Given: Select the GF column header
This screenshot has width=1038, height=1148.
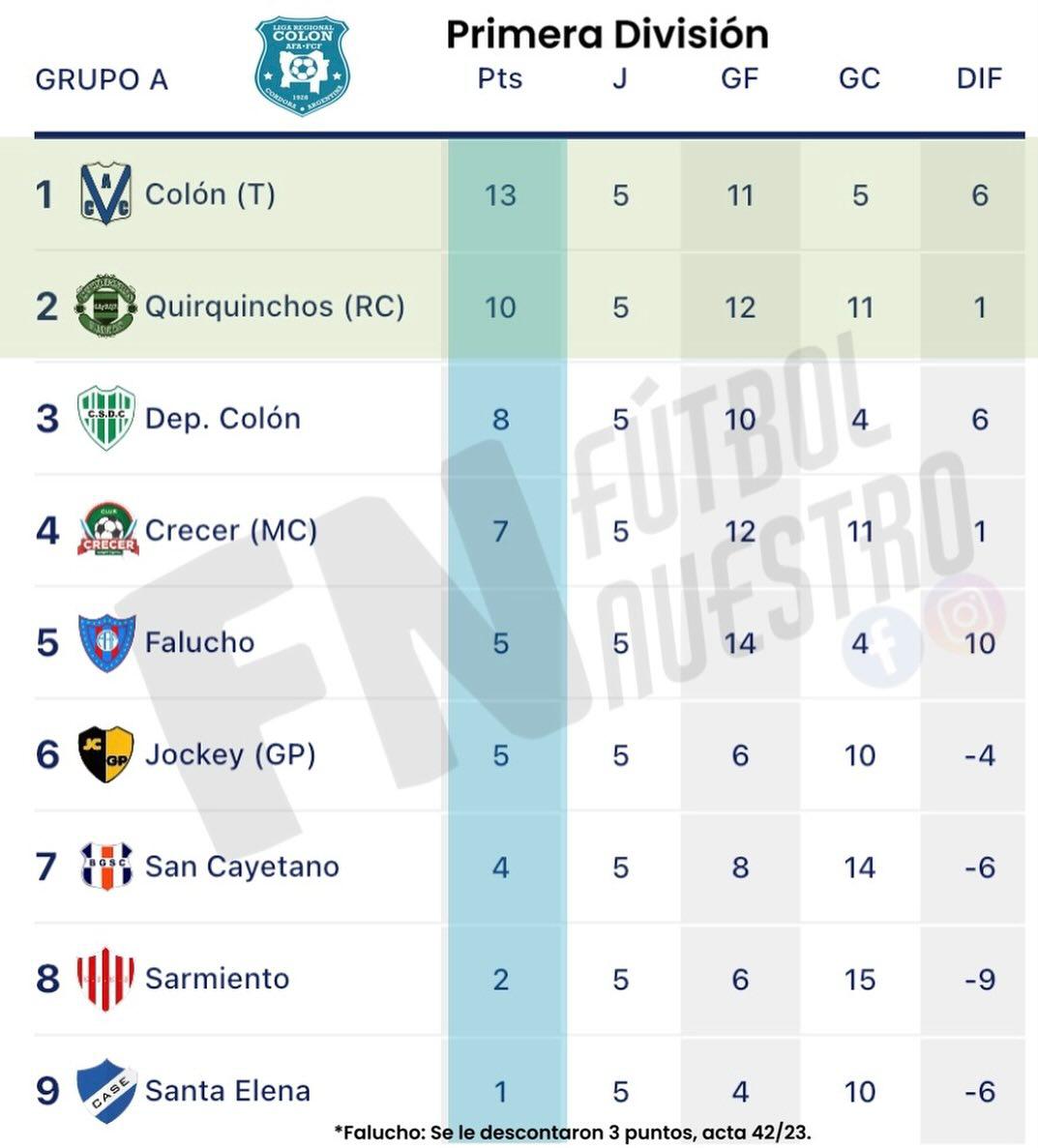Looking at the screenshot, I should coord(740,78).
